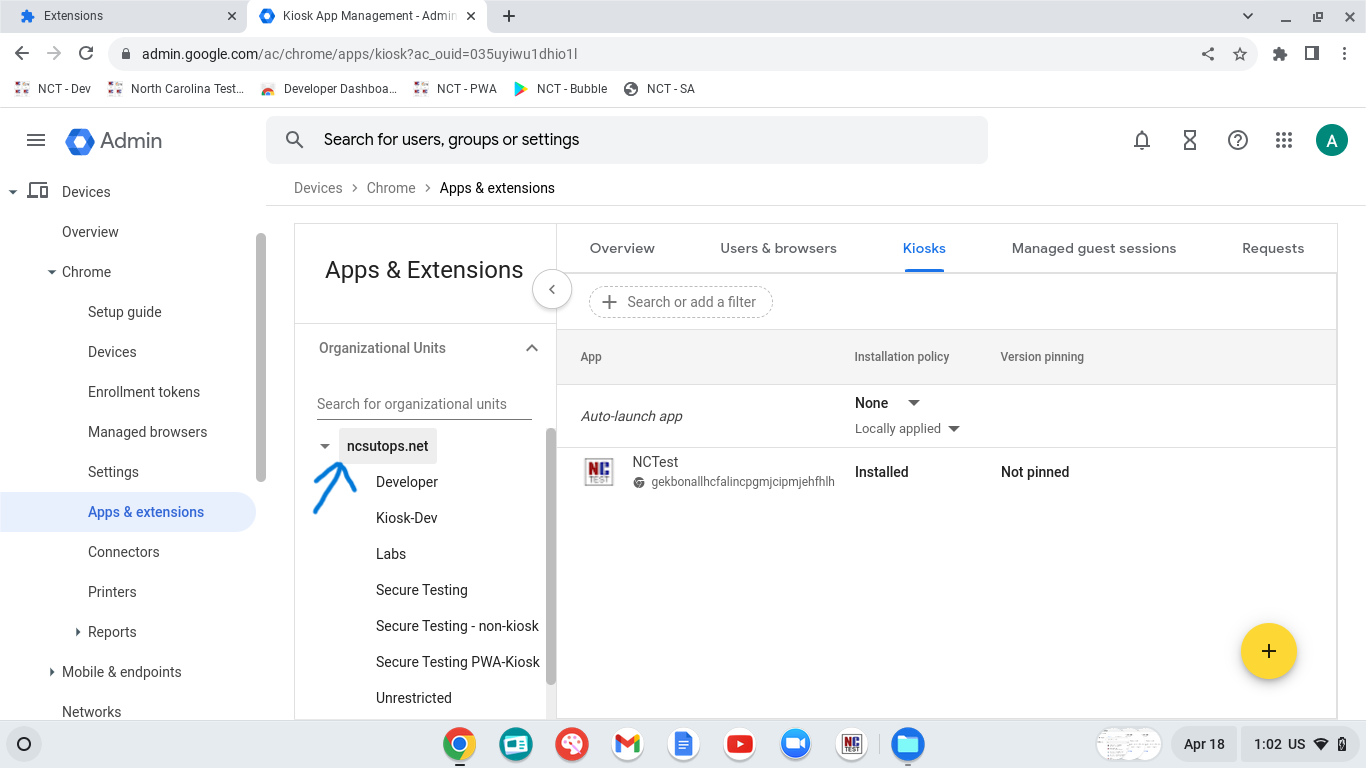This screenshot has height=768, width=1366.
Task: Reload the page
Action: point(86,54)
